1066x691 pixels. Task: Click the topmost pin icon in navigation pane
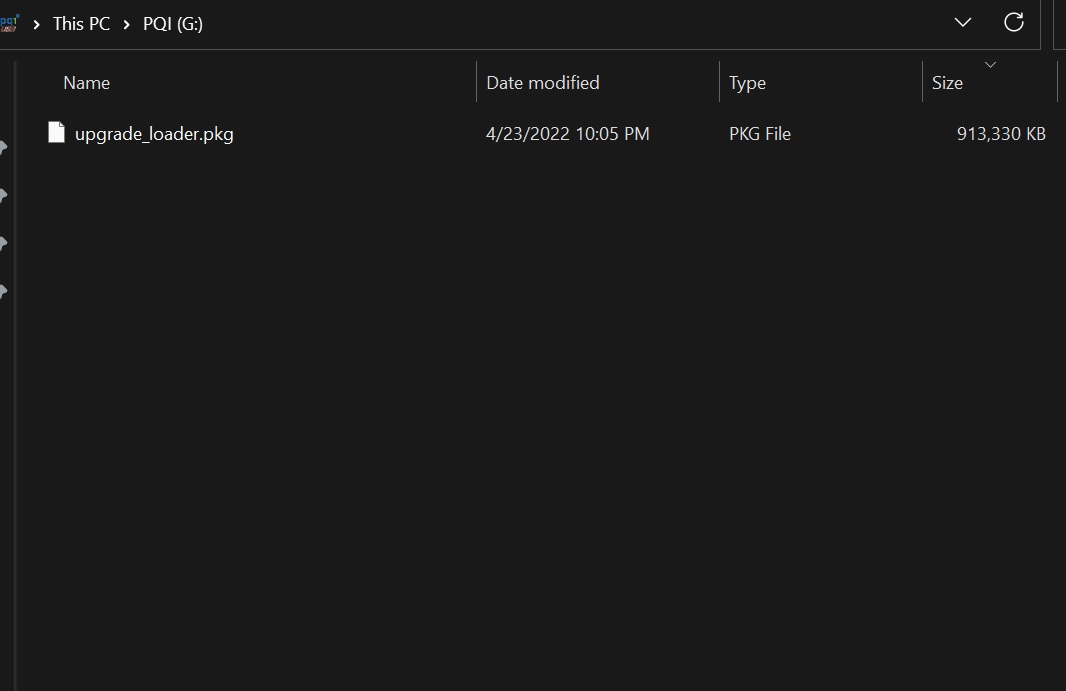[x=4, y=148]
